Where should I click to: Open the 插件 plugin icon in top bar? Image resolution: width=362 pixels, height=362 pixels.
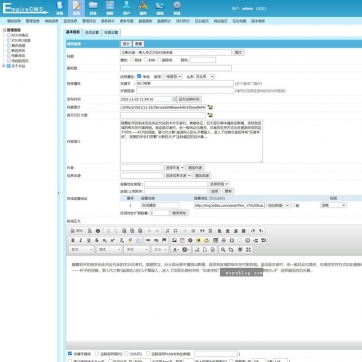click(143, 8)
